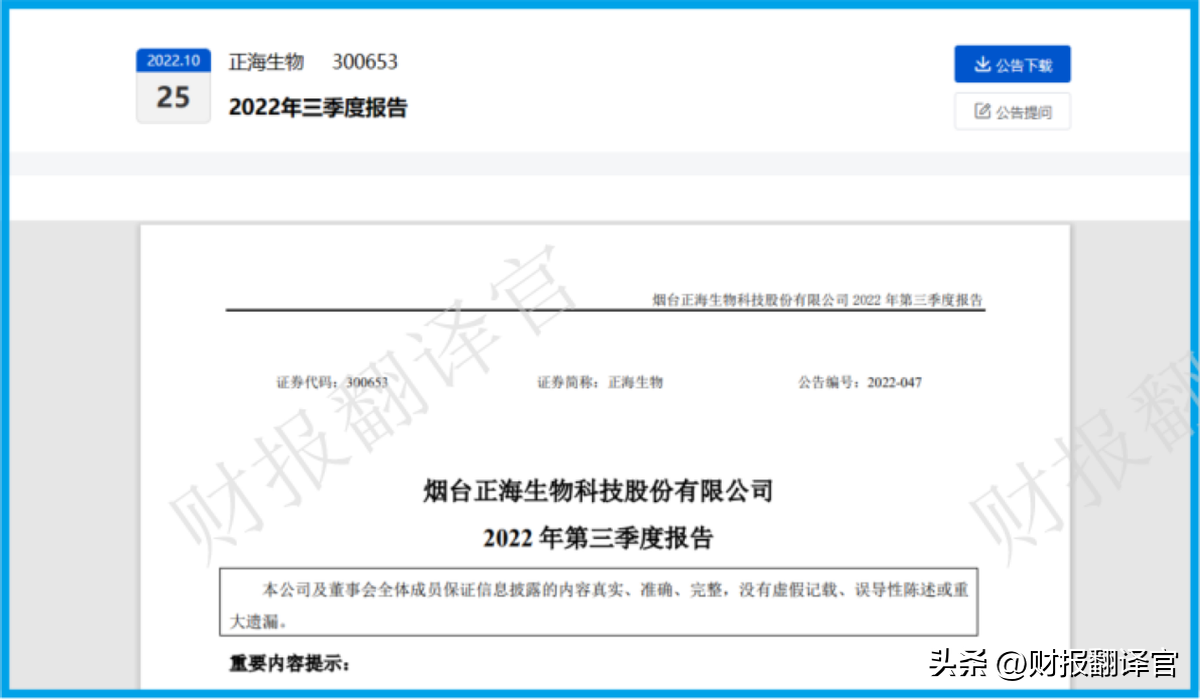Click the document running header "烟台正海生物科技股份有限公司 2022 年第三季度报告"
1200x699 pixels.
818,299
